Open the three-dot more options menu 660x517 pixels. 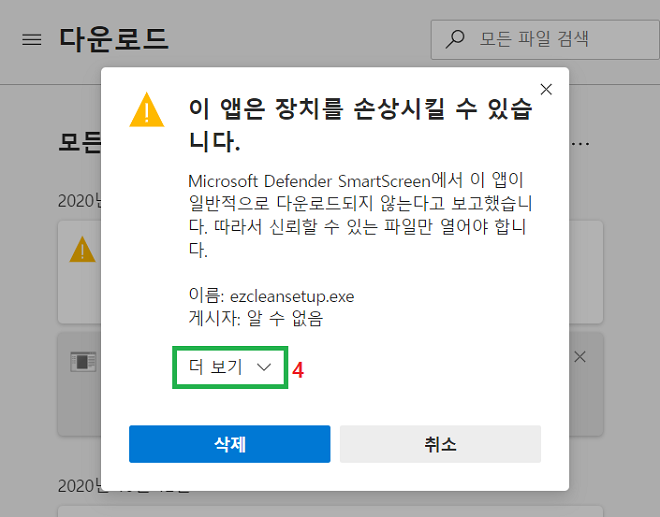click(580, 144)
